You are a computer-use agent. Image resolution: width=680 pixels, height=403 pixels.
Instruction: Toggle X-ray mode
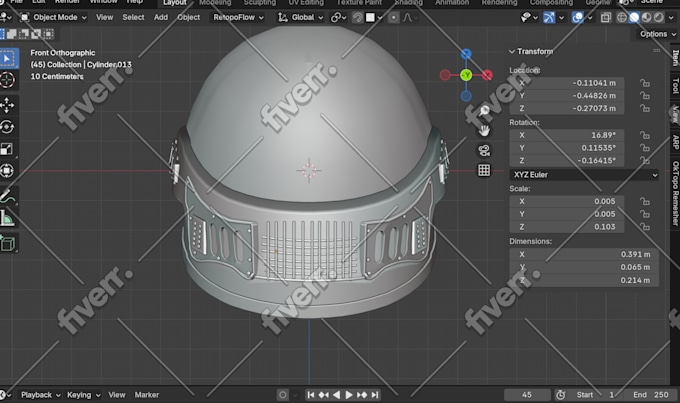pyautogui.click(x=605, y=17)
